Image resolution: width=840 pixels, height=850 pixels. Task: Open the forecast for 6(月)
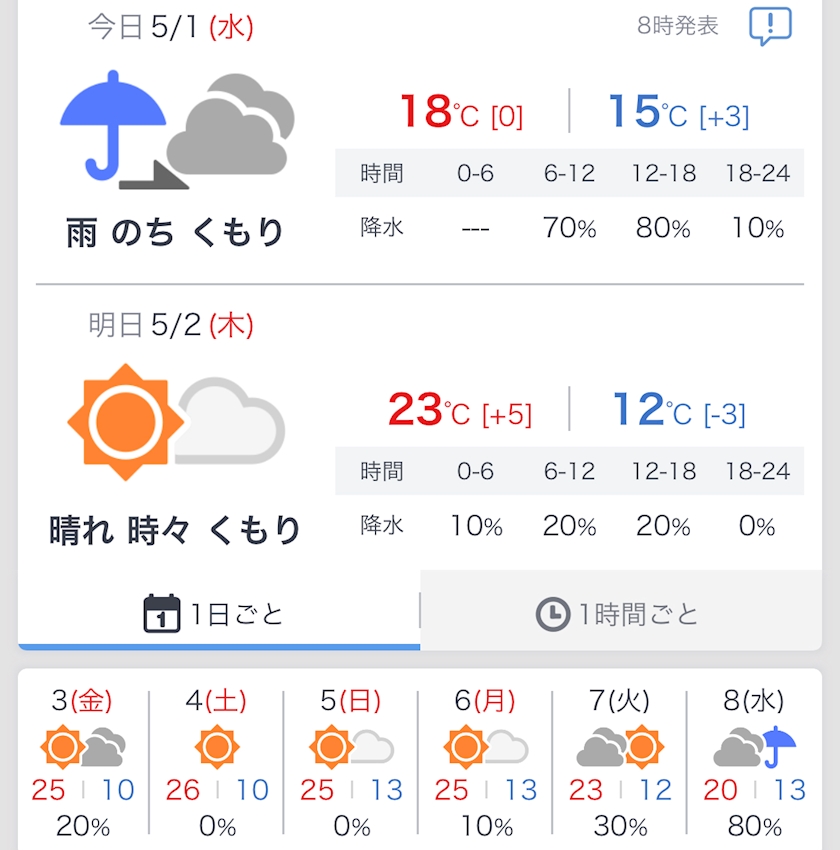pos(485,762)
